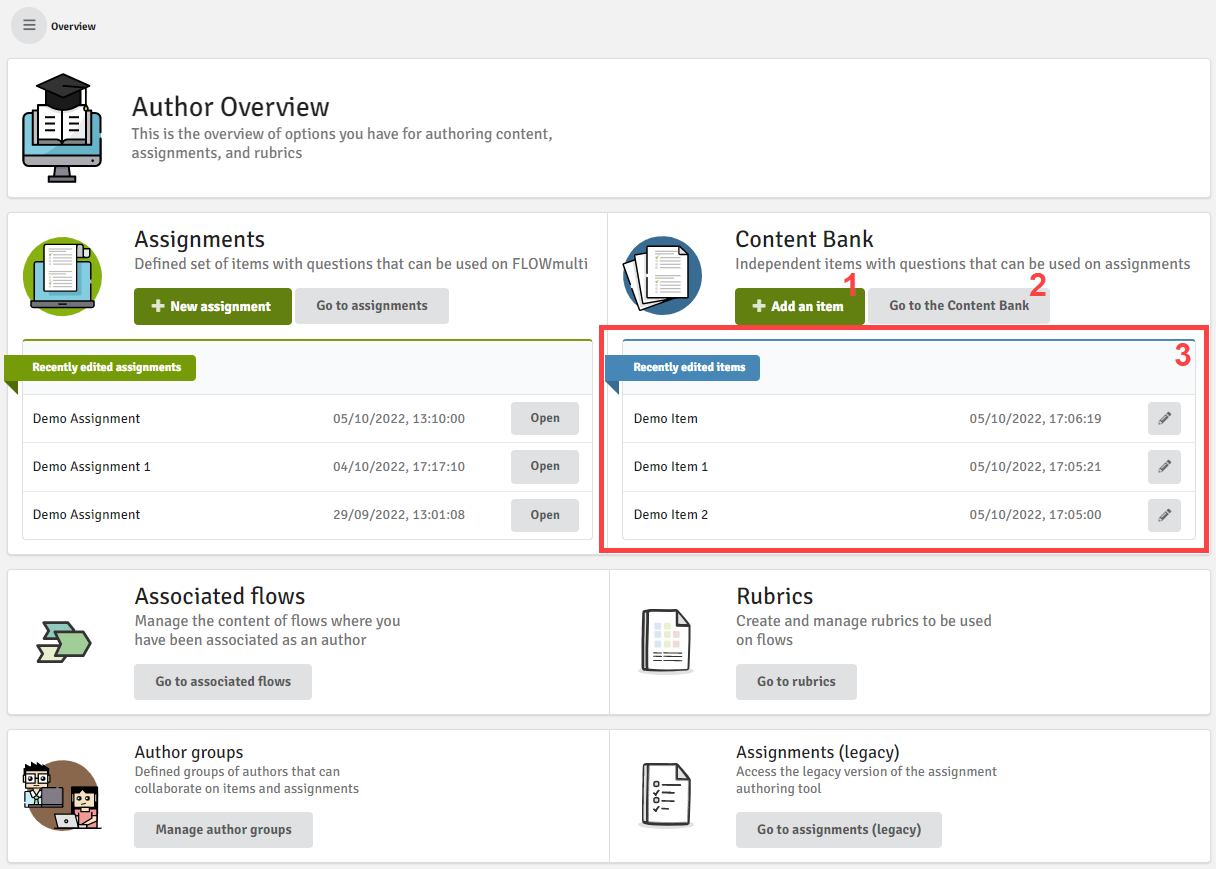The height and width of the screenshot is (869, 1216).
Task: Select Recently edited assignments label
Action: 107,367
